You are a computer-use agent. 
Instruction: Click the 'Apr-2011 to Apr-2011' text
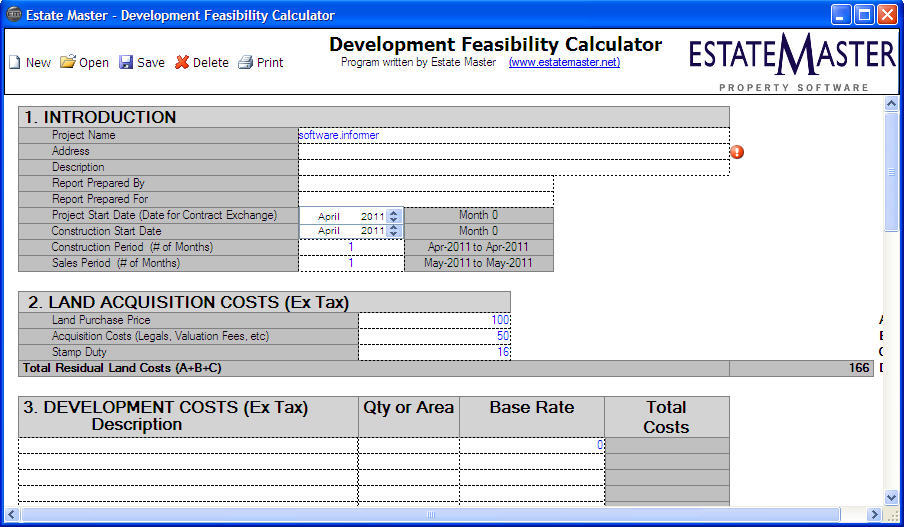point(479,247)
